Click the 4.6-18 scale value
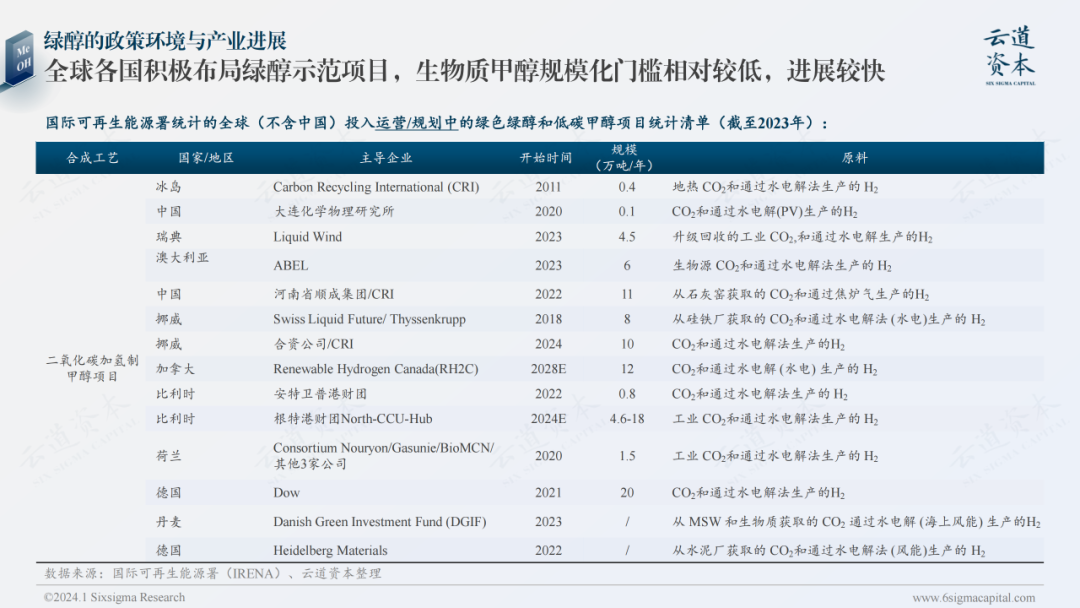This screenshot has width=1080, height=608. pos(627,419)
